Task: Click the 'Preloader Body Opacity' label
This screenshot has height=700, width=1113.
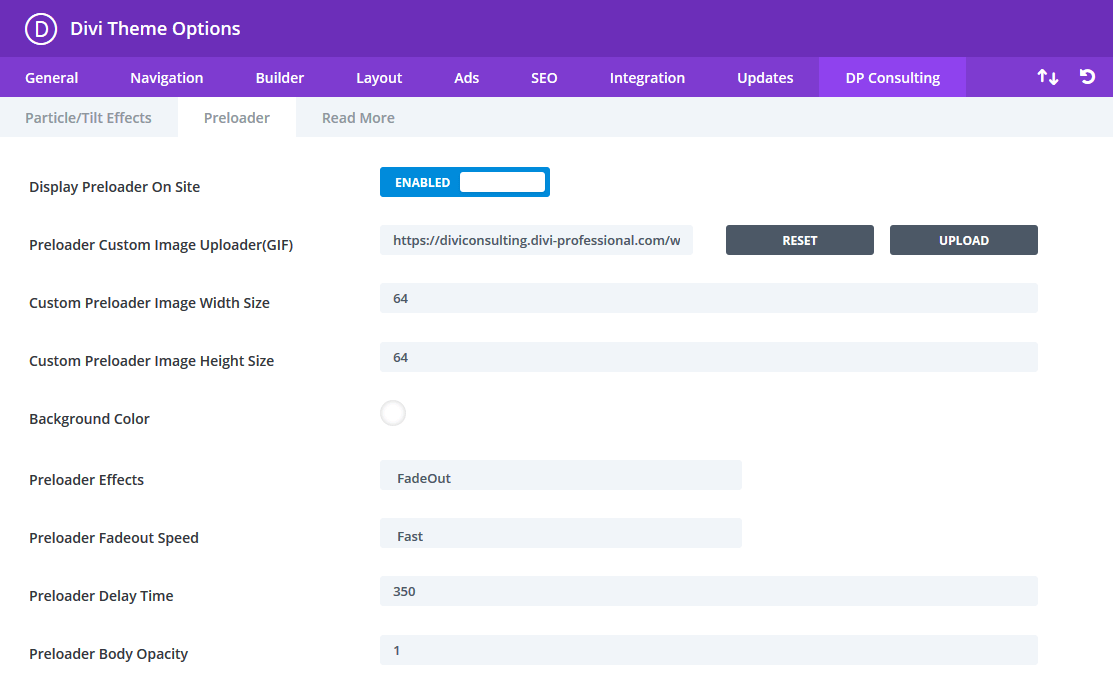Action: pos(109,654)
